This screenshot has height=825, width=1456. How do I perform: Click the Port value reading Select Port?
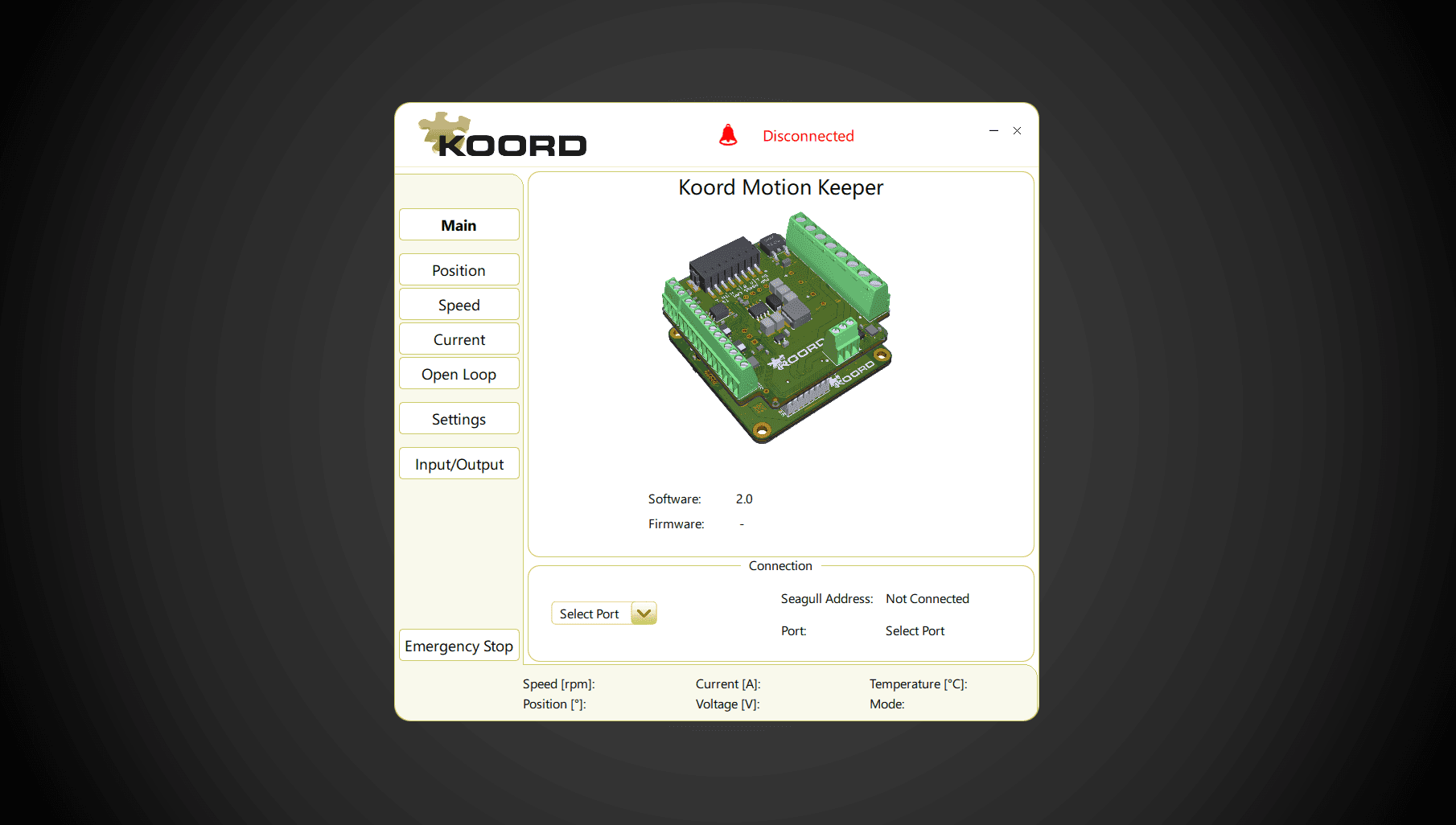click(915, 631)
